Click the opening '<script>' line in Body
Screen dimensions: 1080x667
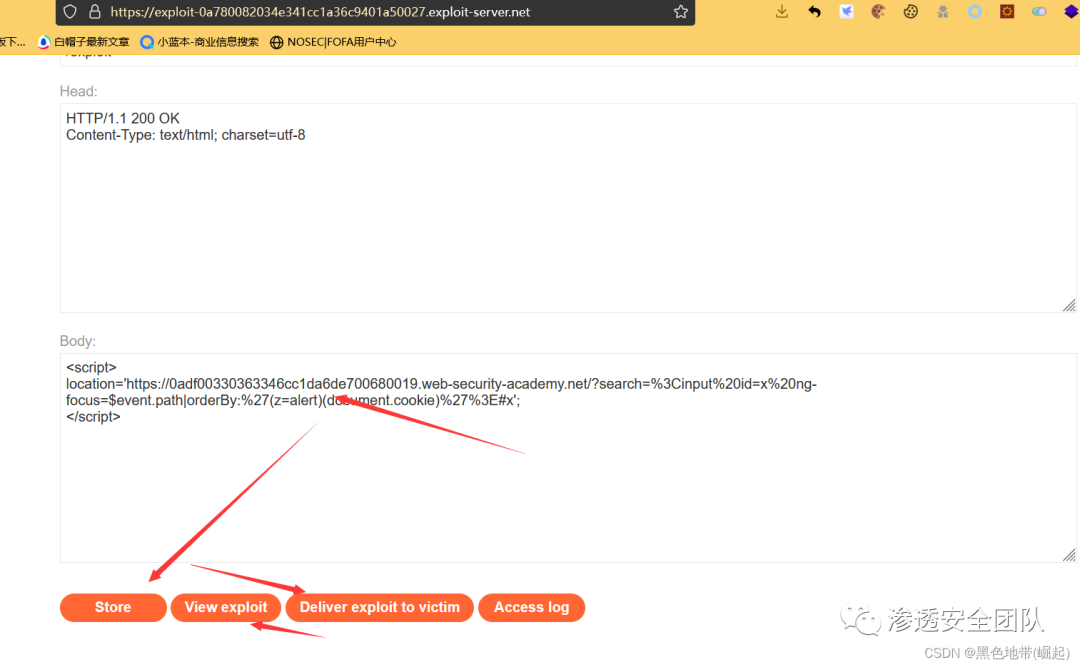[x=91, y=367]
